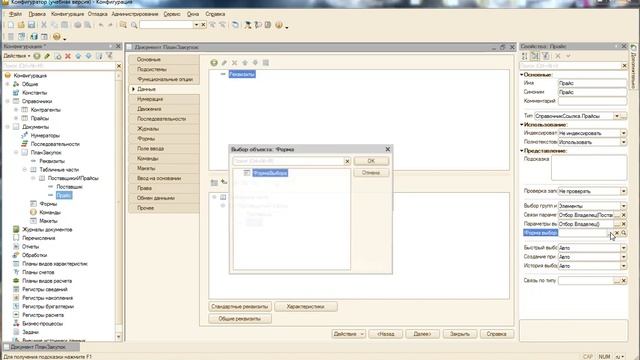Screen dimensions: 640x360
Task: Click Отмена in Выбор объекта dialog
Action: (371, 173)
